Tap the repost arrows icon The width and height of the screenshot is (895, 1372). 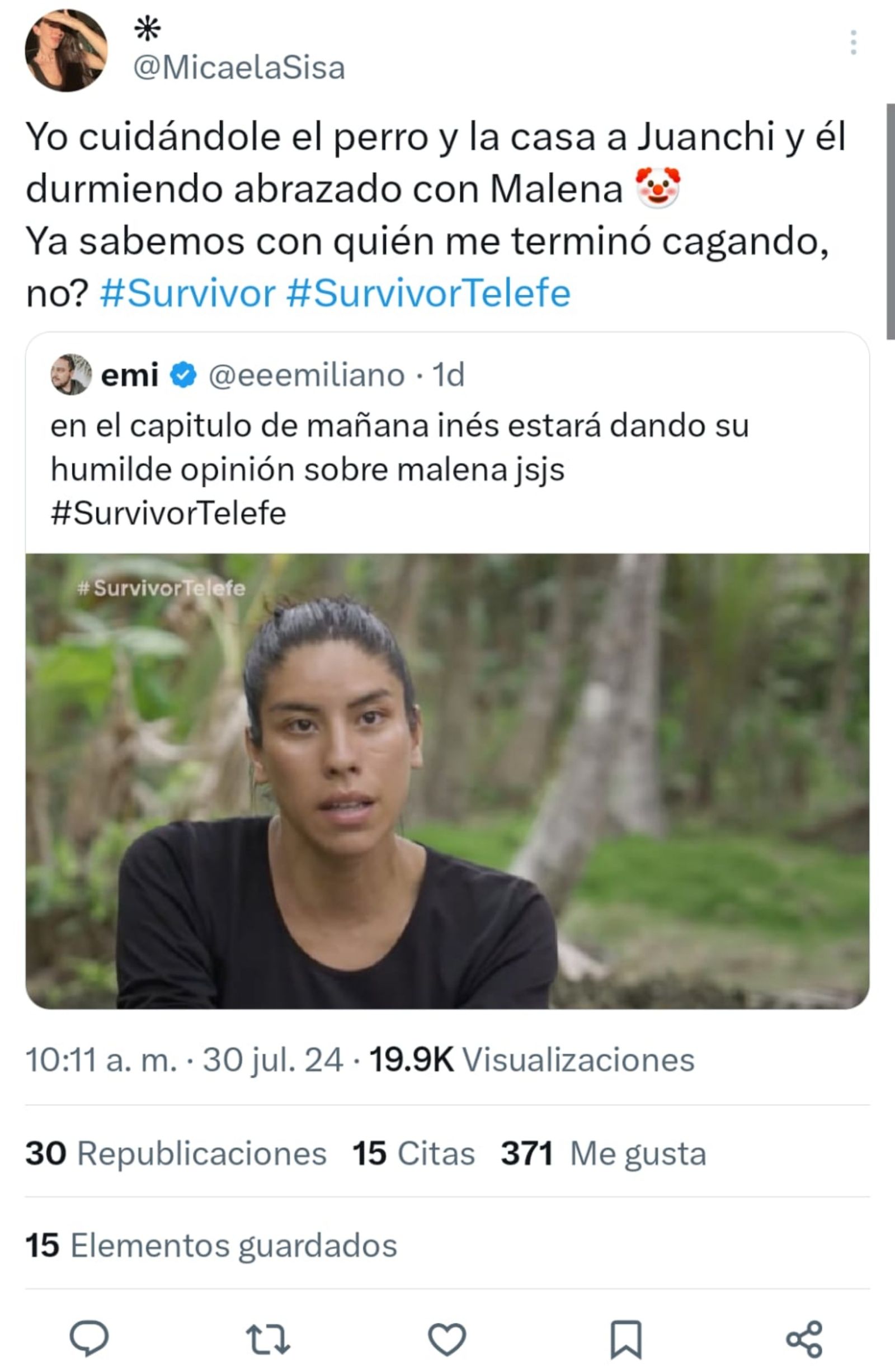pyautogui.click(x=267, y=1338)
